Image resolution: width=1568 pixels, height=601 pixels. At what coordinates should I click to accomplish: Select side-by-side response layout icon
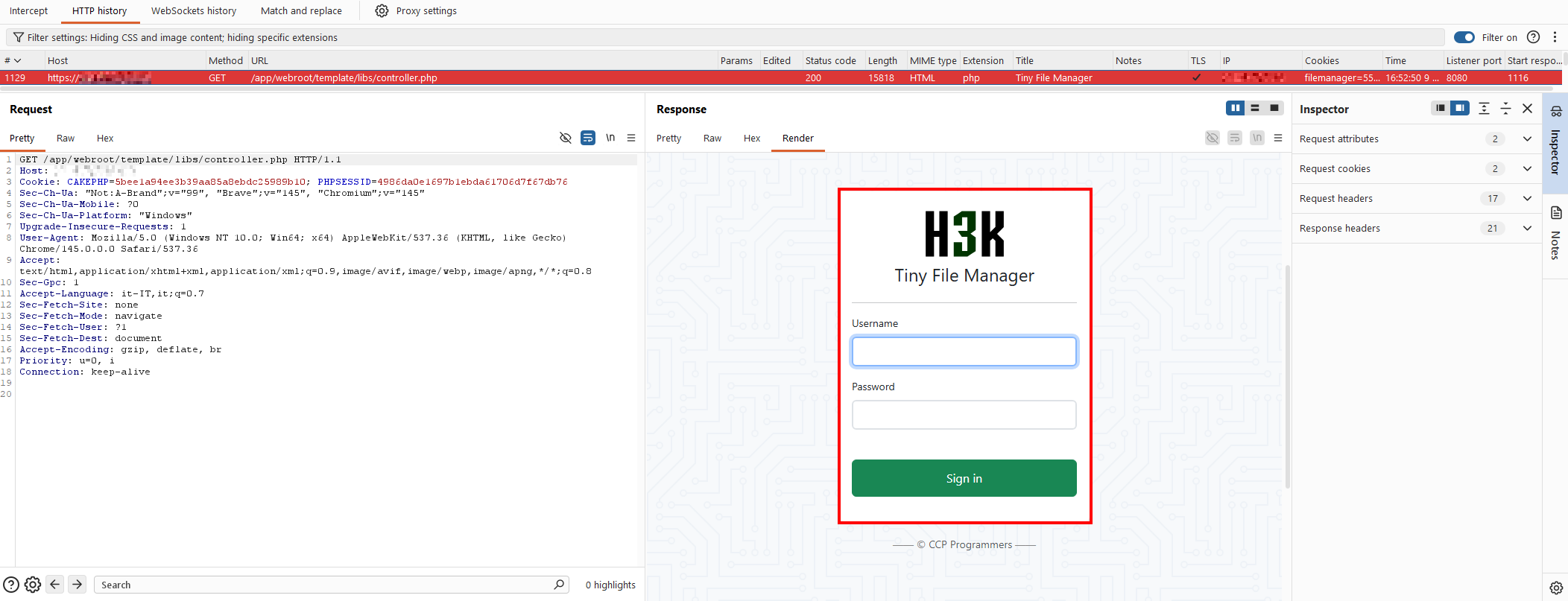click(1235, 109)
